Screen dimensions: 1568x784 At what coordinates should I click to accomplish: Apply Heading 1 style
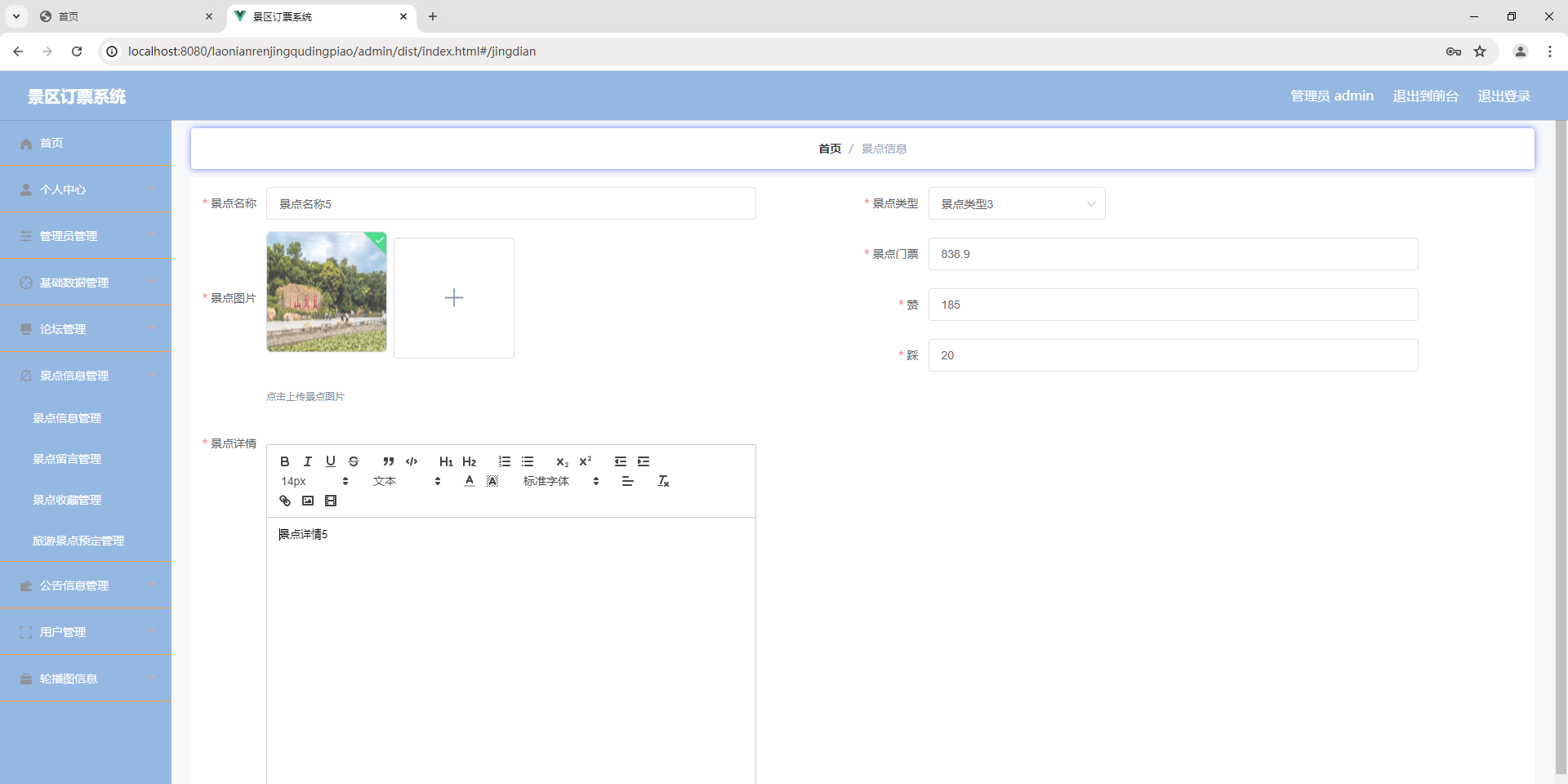click(x=446, y=461)
